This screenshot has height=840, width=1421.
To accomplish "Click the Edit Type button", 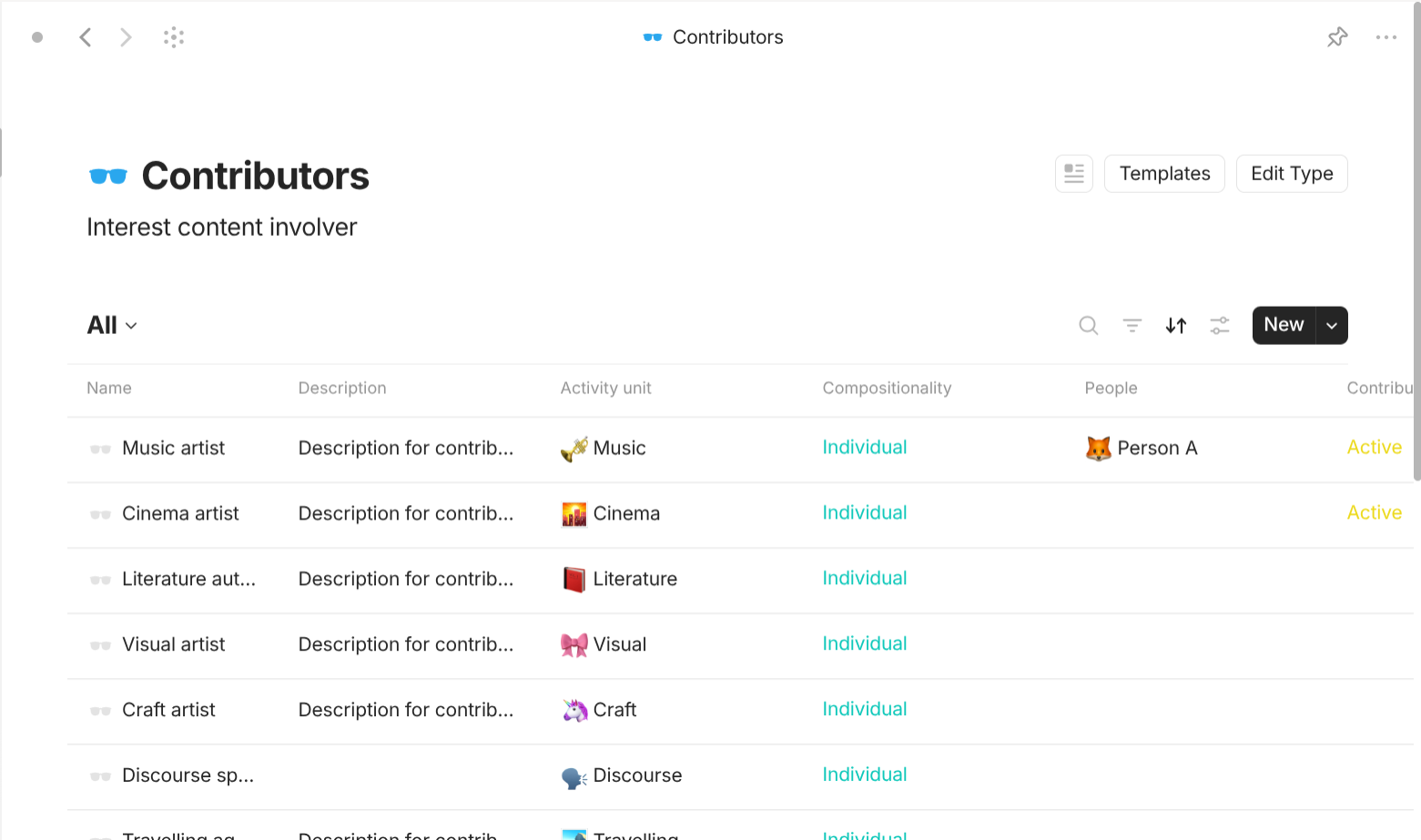I will tap(1291, 173).
